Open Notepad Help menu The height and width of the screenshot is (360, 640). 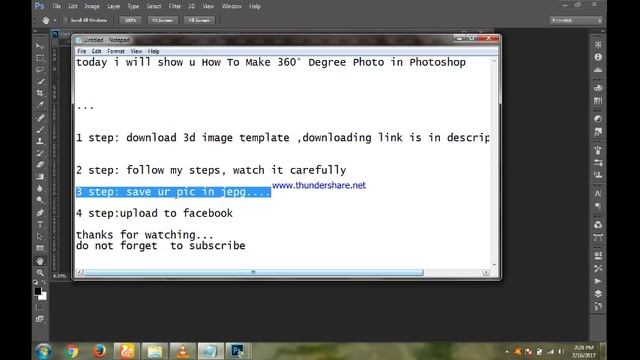(153, 51)
